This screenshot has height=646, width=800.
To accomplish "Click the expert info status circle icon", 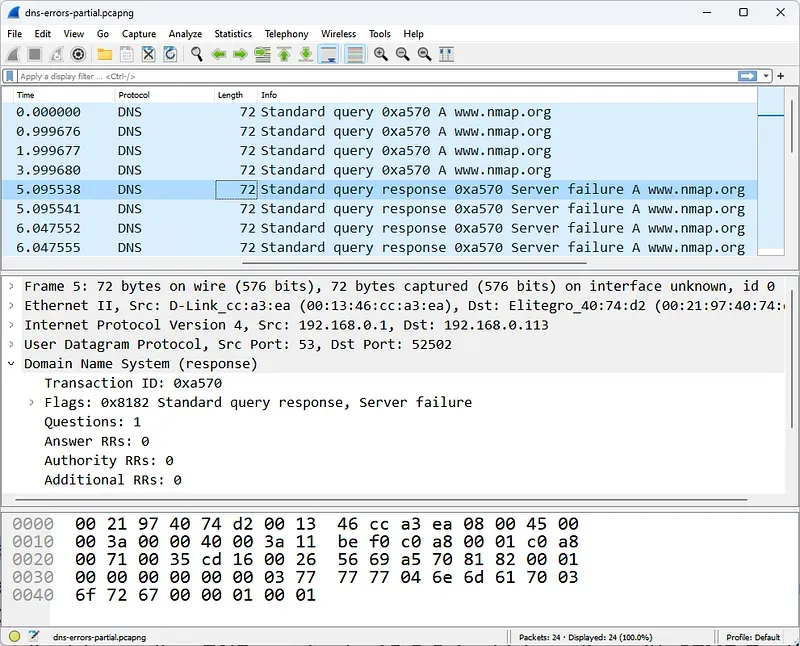I will [x=14, y=636].
